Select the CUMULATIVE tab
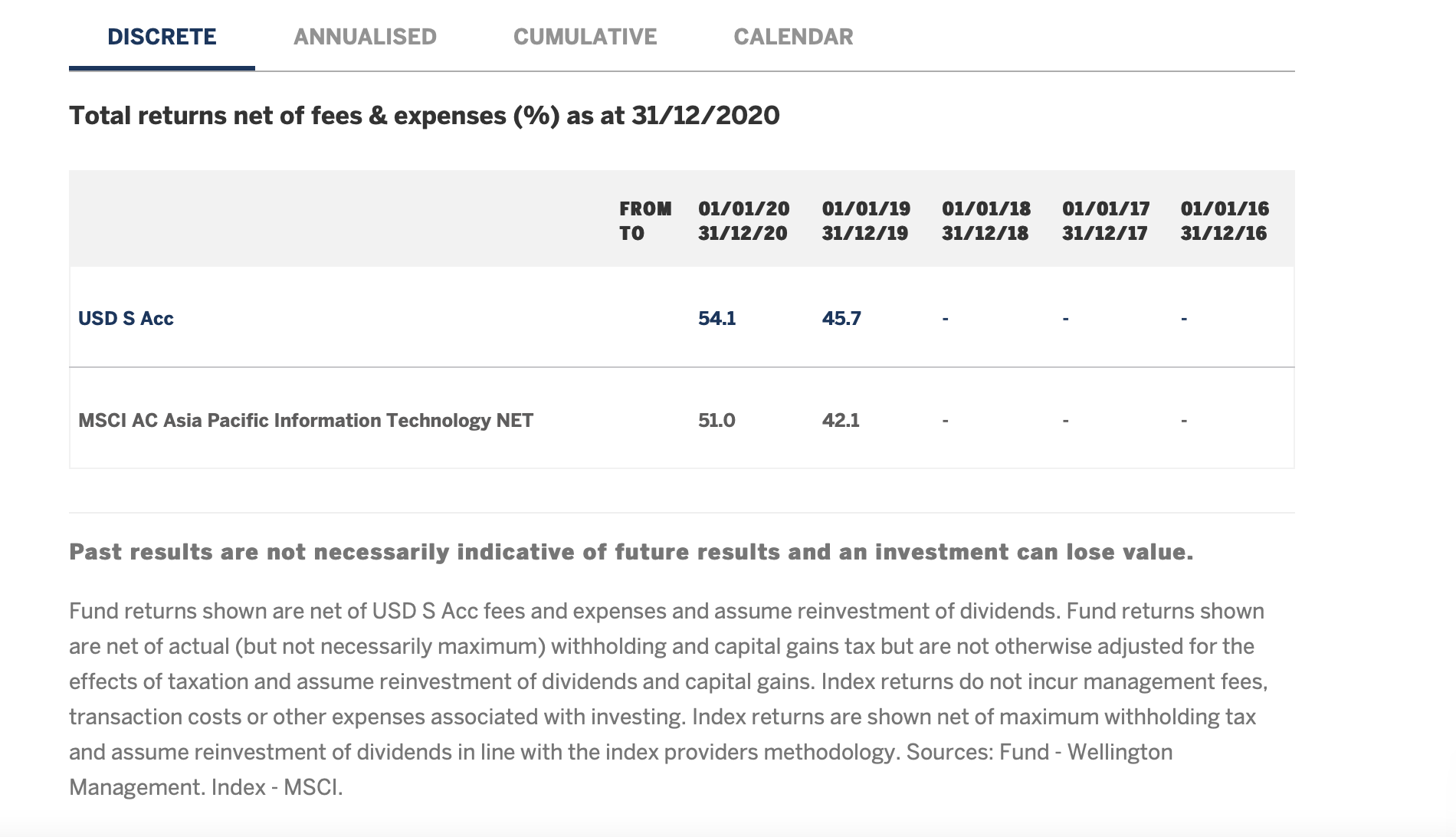 pyautogui.click(x=585, y=37)
